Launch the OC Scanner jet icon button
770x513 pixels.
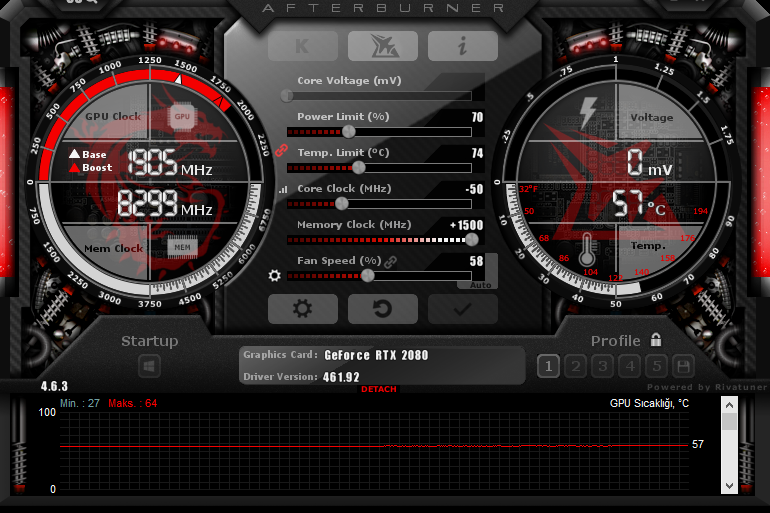pyautogui.click(x=383, y=46)
